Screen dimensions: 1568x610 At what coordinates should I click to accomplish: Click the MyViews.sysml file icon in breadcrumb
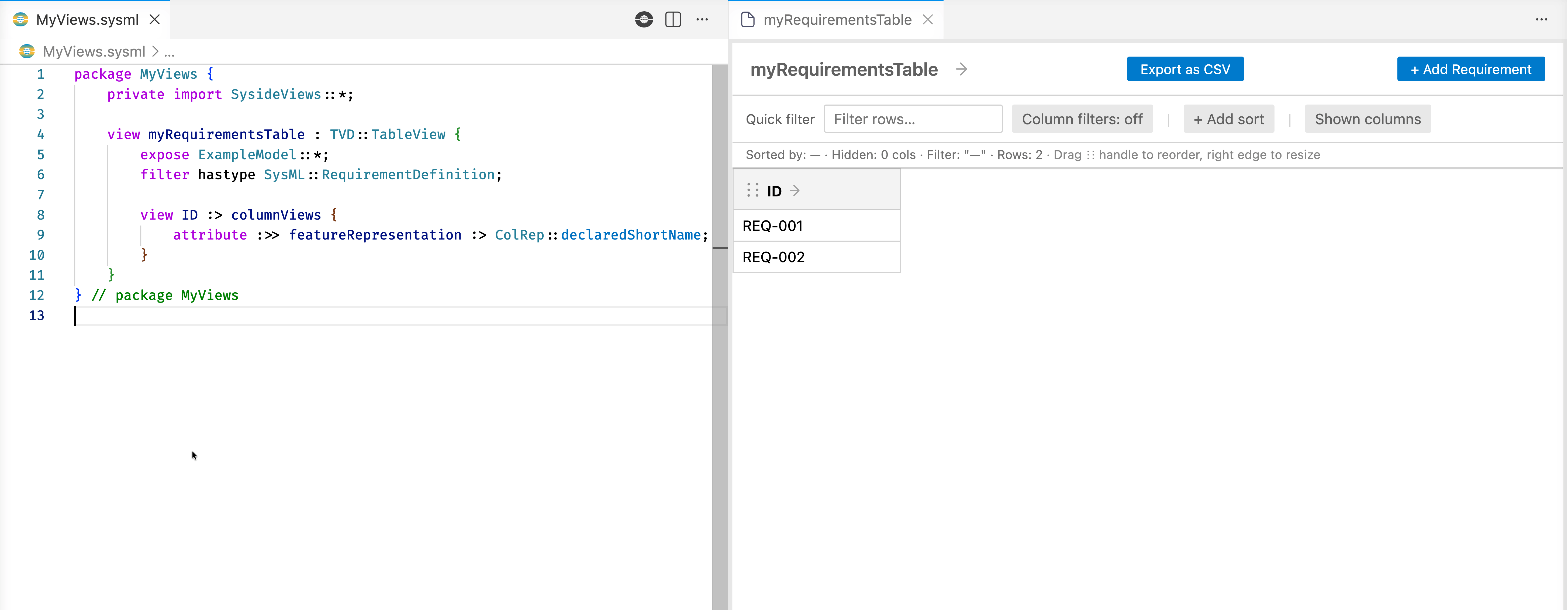pos(27,51)
